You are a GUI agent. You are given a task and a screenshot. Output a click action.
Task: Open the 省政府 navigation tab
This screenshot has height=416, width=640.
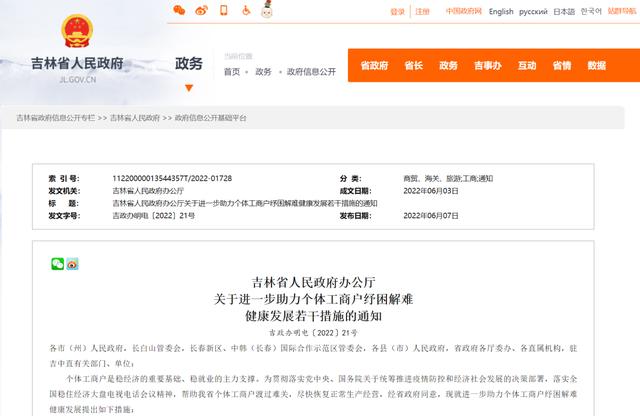(374, 65)
